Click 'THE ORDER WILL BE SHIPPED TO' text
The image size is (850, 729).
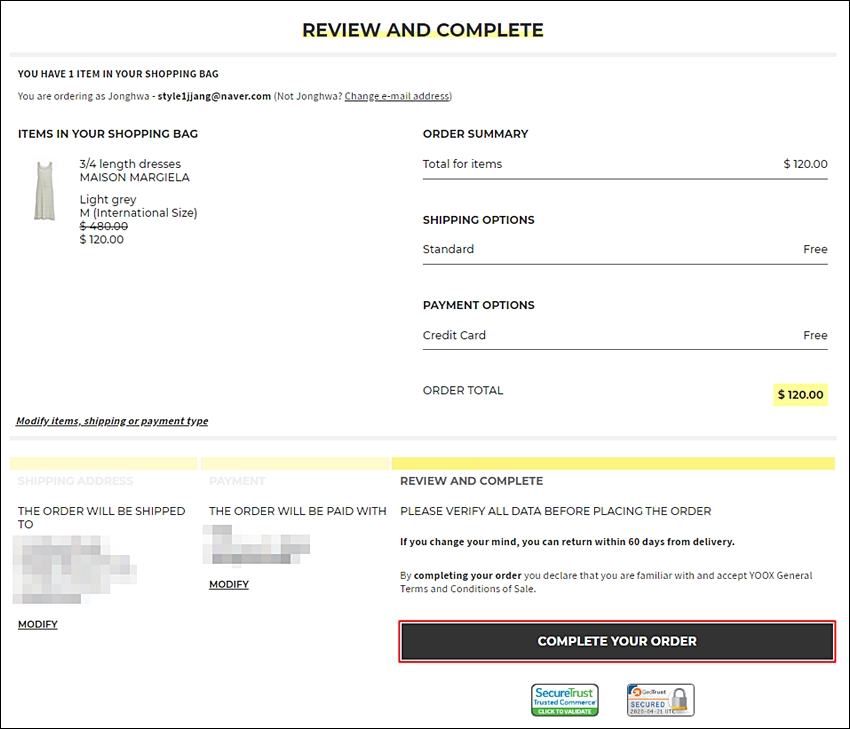tap(101, 518)
